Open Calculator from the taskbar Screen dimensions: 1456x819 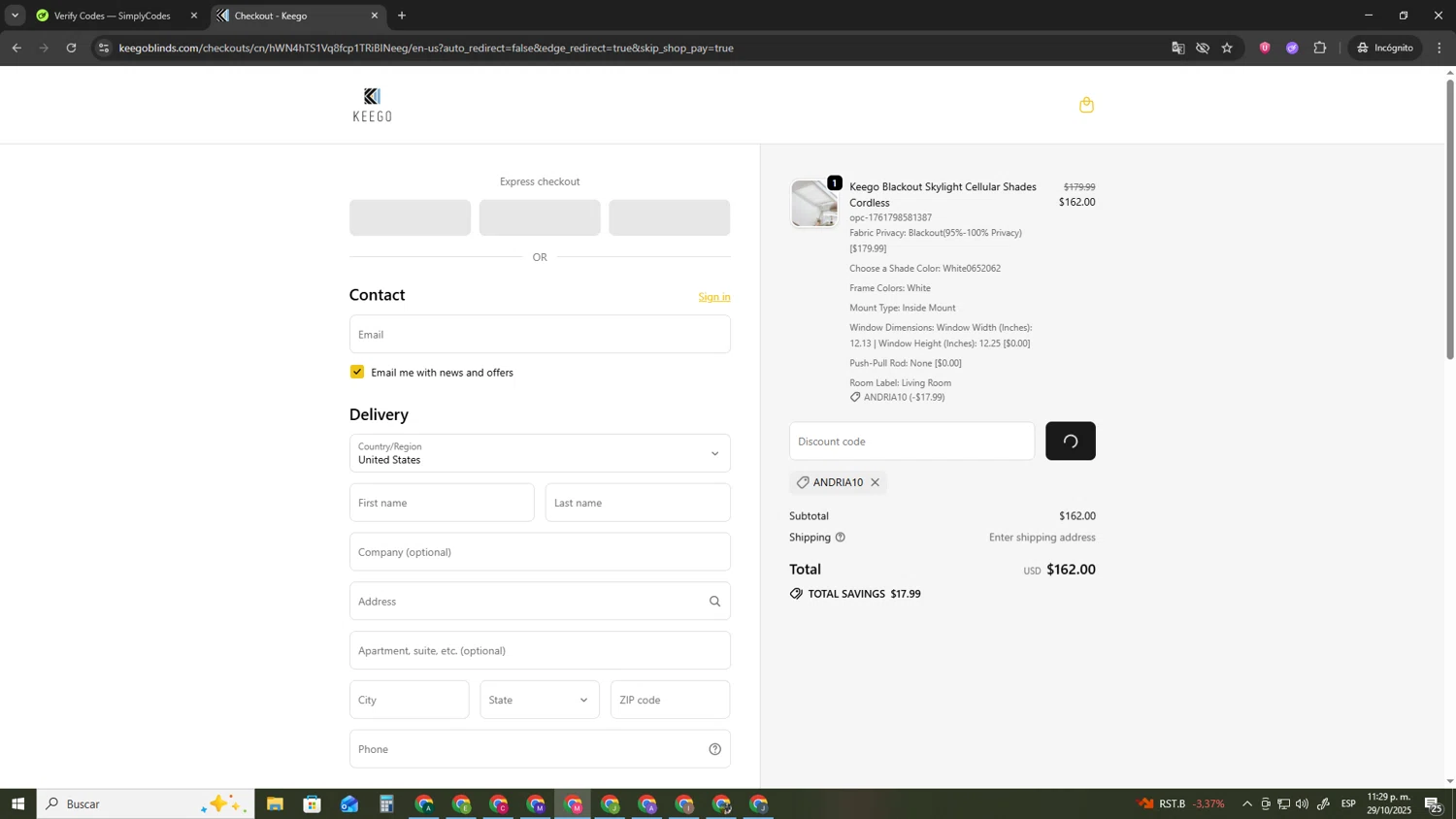coord(386,804)
